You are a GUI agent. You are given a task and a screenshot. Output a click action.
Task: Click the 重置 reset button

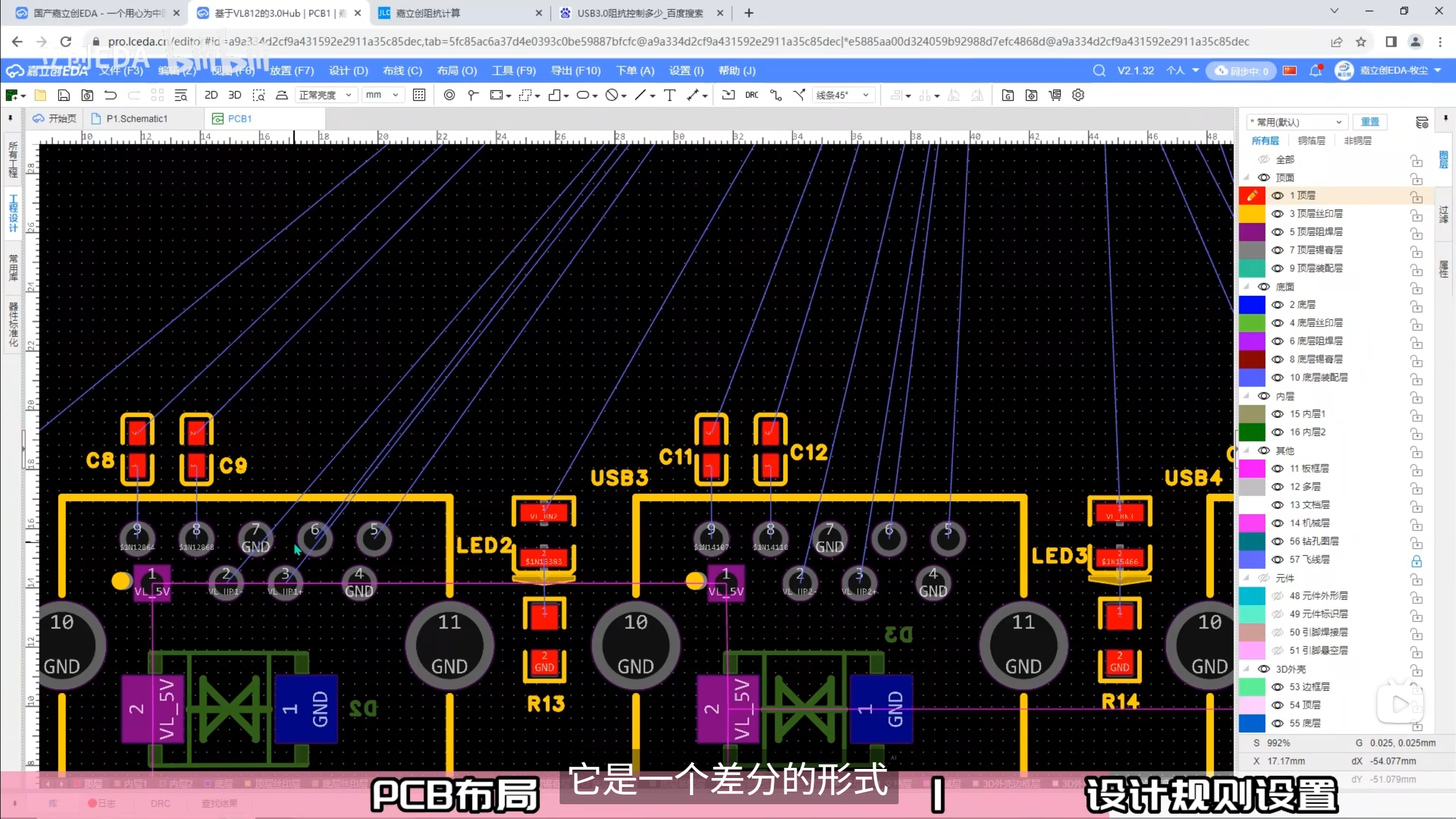click(x=1370, y=122)
